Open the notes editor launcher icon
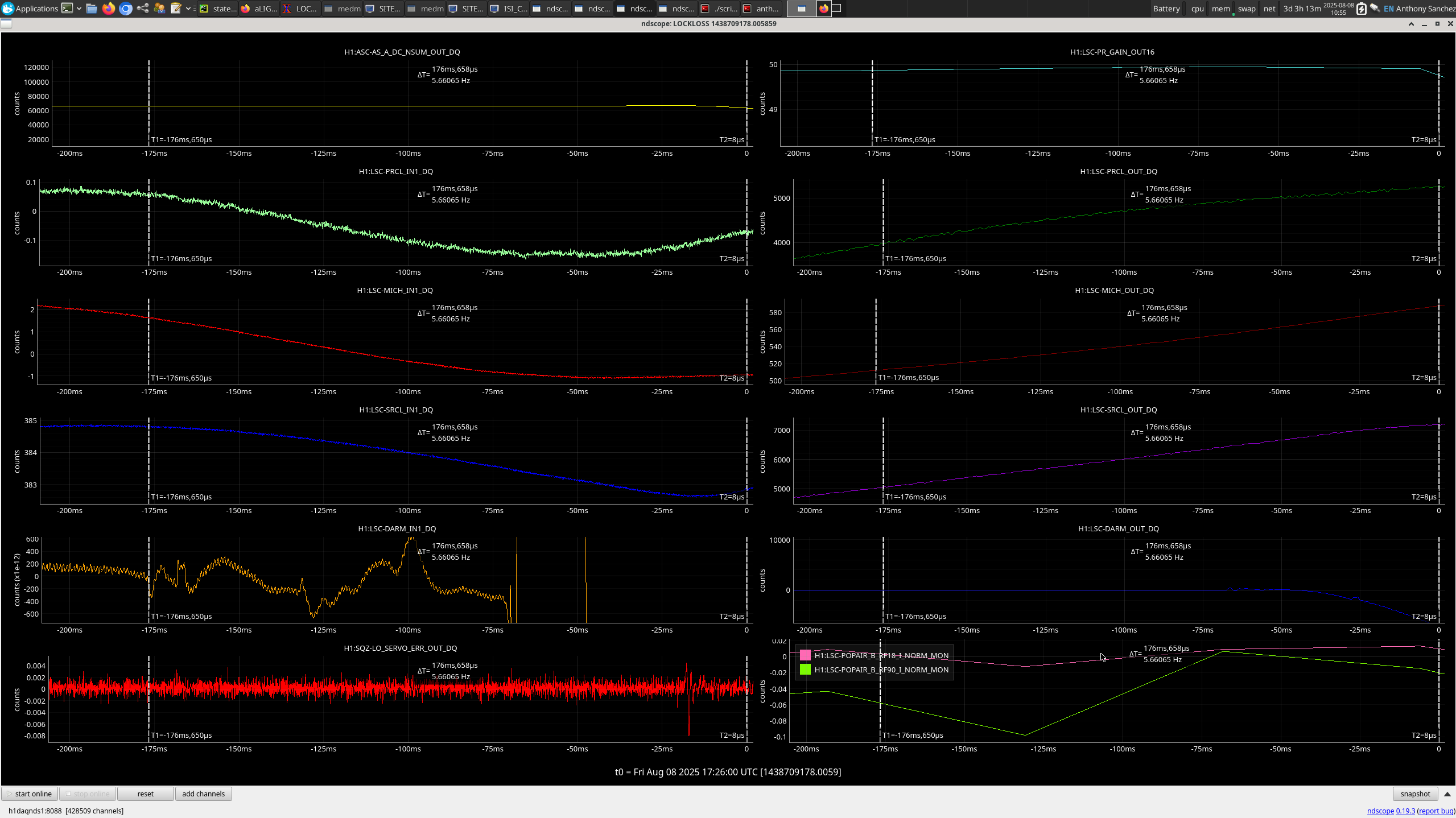 click(x=176, y=9)
